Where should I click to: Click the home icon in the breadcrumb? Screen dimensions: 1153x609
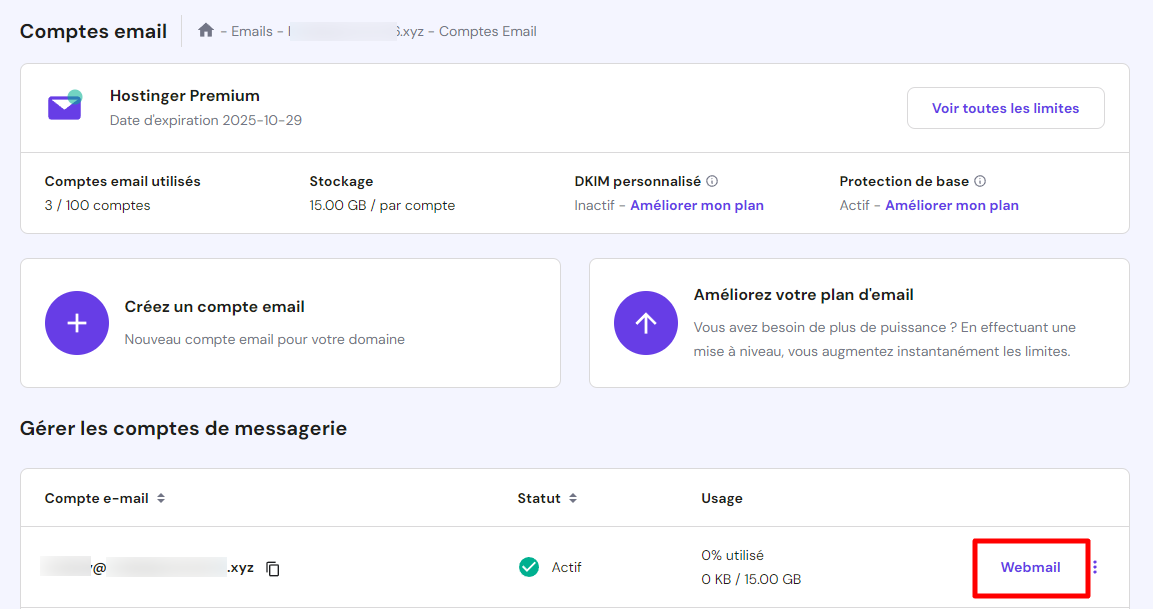[206, 31]
